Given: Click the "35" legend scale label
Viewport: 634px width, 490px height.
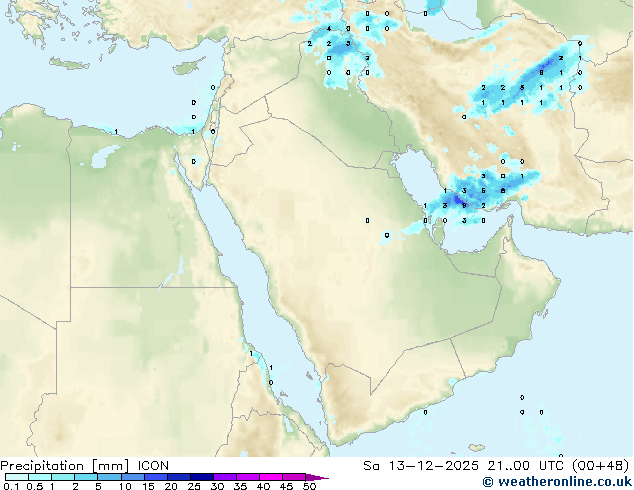Looking at the screenshot, I should (x=240, y=486).
